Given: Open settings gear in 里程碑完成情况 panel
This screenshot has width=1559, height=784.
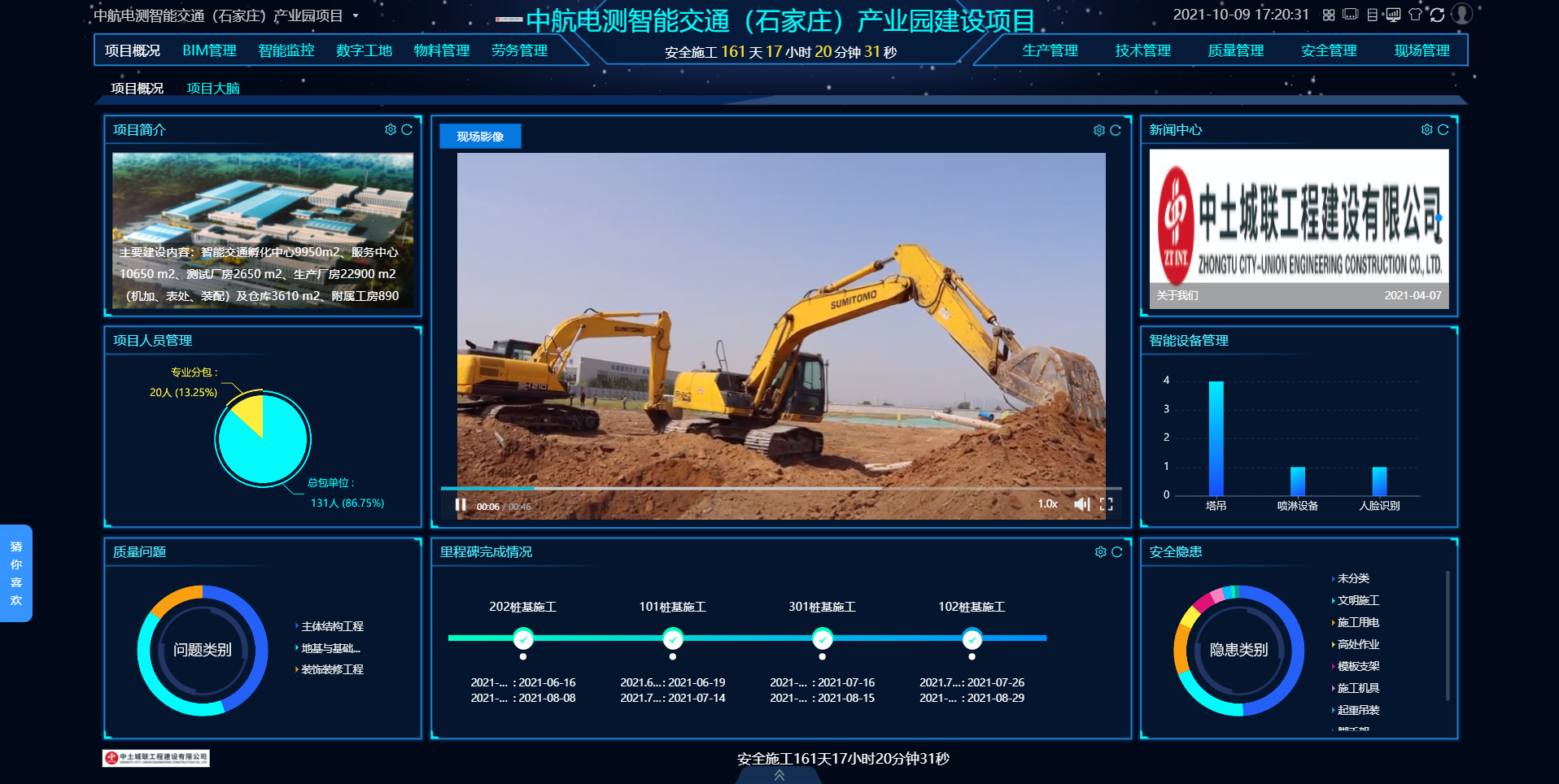Looking at the screenshot, I should coord(1100,552).
